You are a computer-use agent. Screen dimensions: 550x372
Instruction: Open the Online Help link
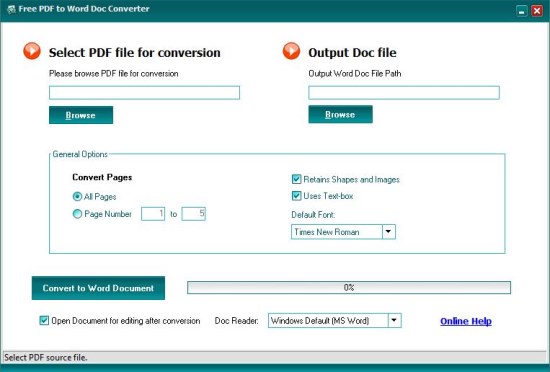click(466, 321)
